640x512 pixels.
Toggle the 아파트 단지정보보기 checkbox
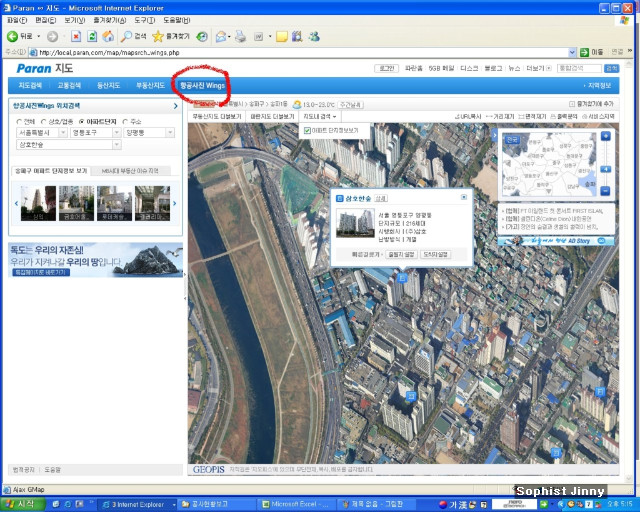[307, 131]
